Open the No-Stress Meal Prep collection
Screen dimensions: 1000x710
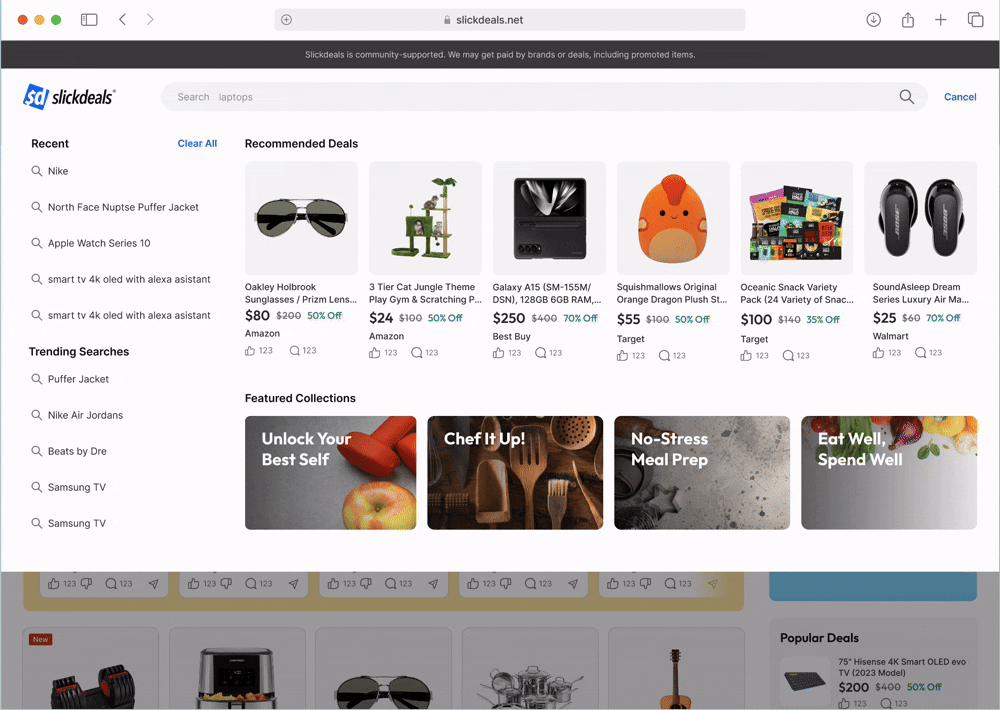(702, 473)
